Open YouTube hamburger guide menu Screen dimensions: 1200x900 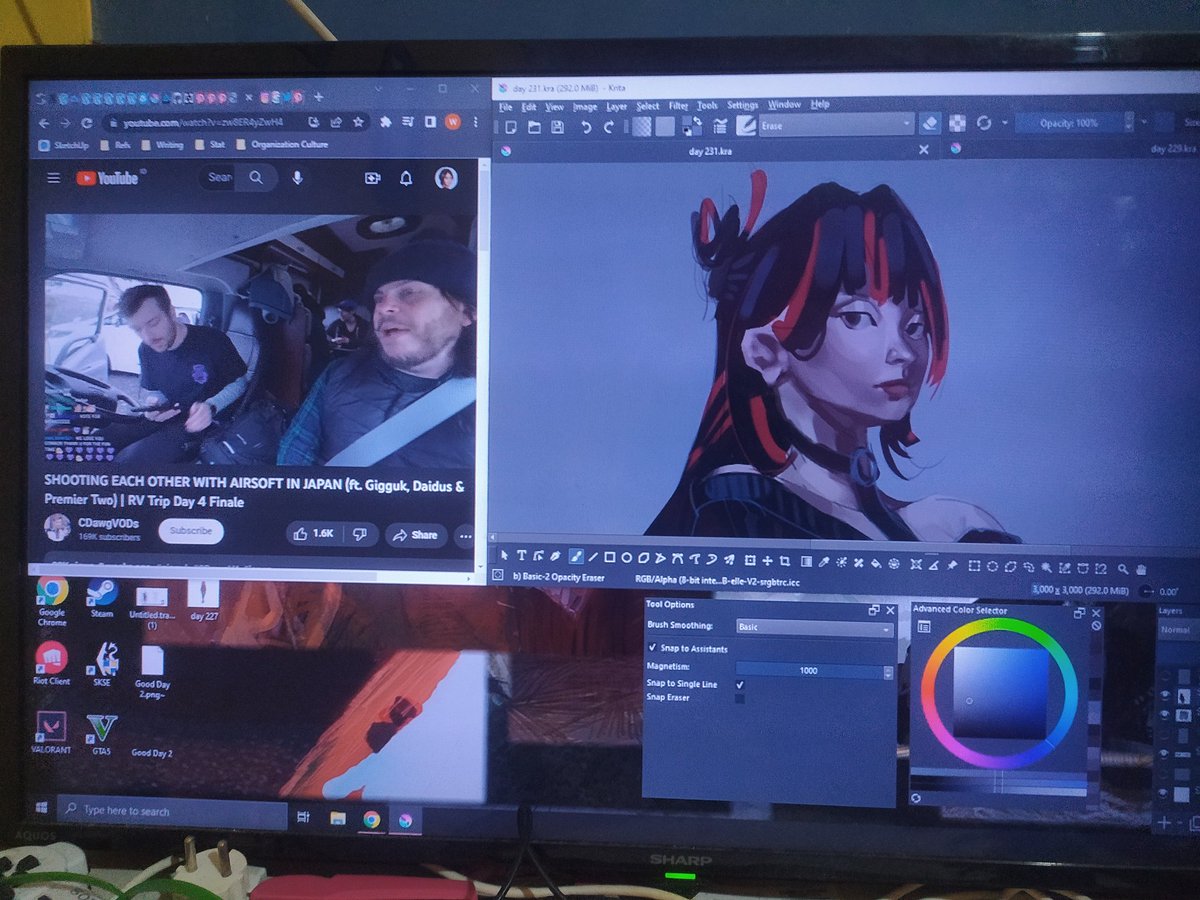tap(53, 178)
